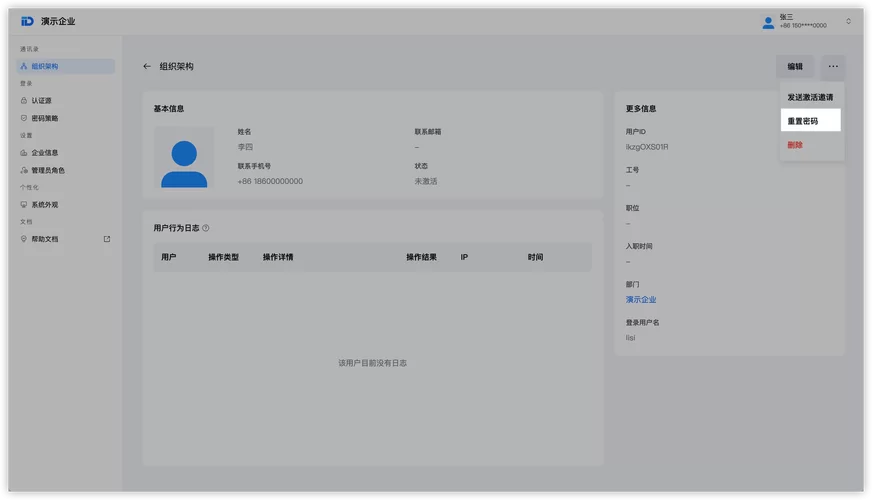
Task: Go back using the arrow beside 组织架构
Action: [x=147, y=66]
